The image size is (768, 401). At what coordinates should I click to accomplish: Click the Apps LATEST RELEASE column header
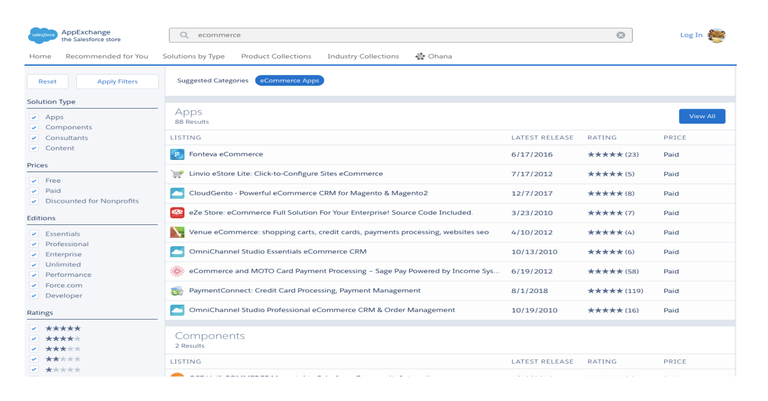pyautogui.click(x=542, y=138)
